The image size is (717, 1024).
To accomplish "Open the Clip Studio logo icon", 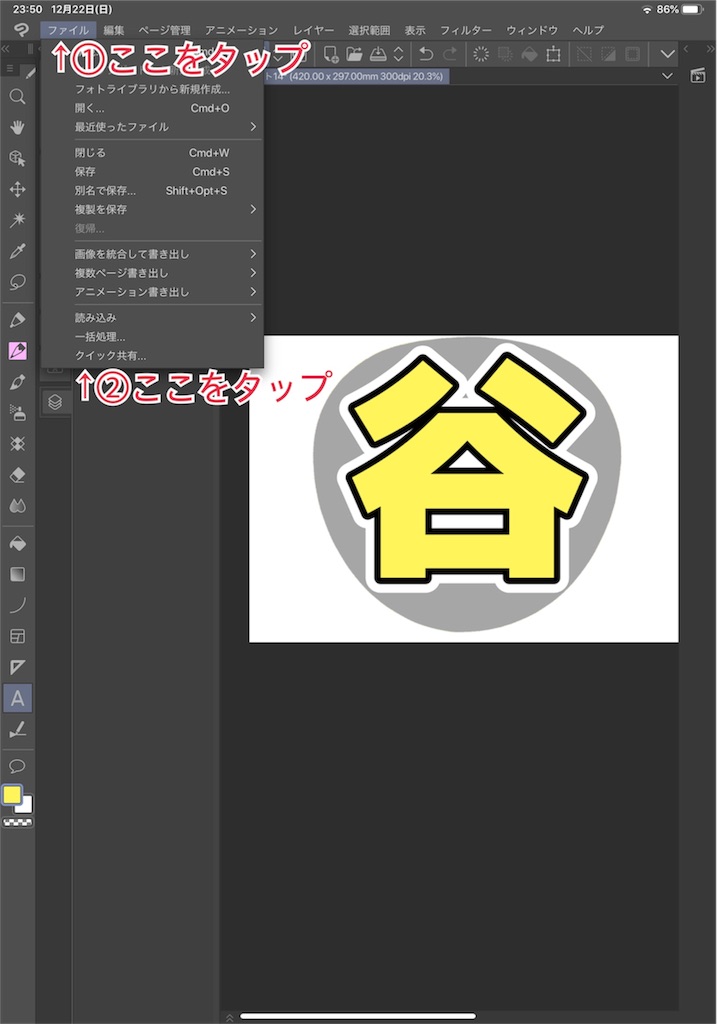I will [22, 30].
